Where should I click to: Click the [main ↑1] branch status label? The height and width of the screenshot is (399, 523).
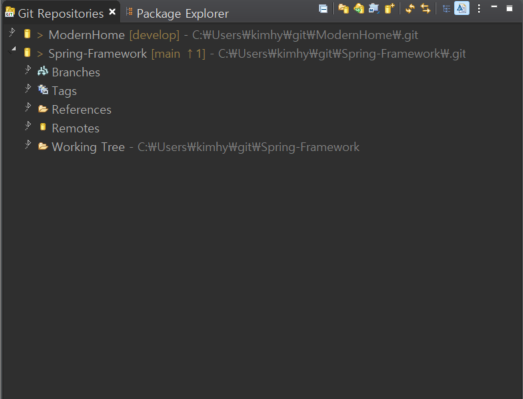[178, 54]
